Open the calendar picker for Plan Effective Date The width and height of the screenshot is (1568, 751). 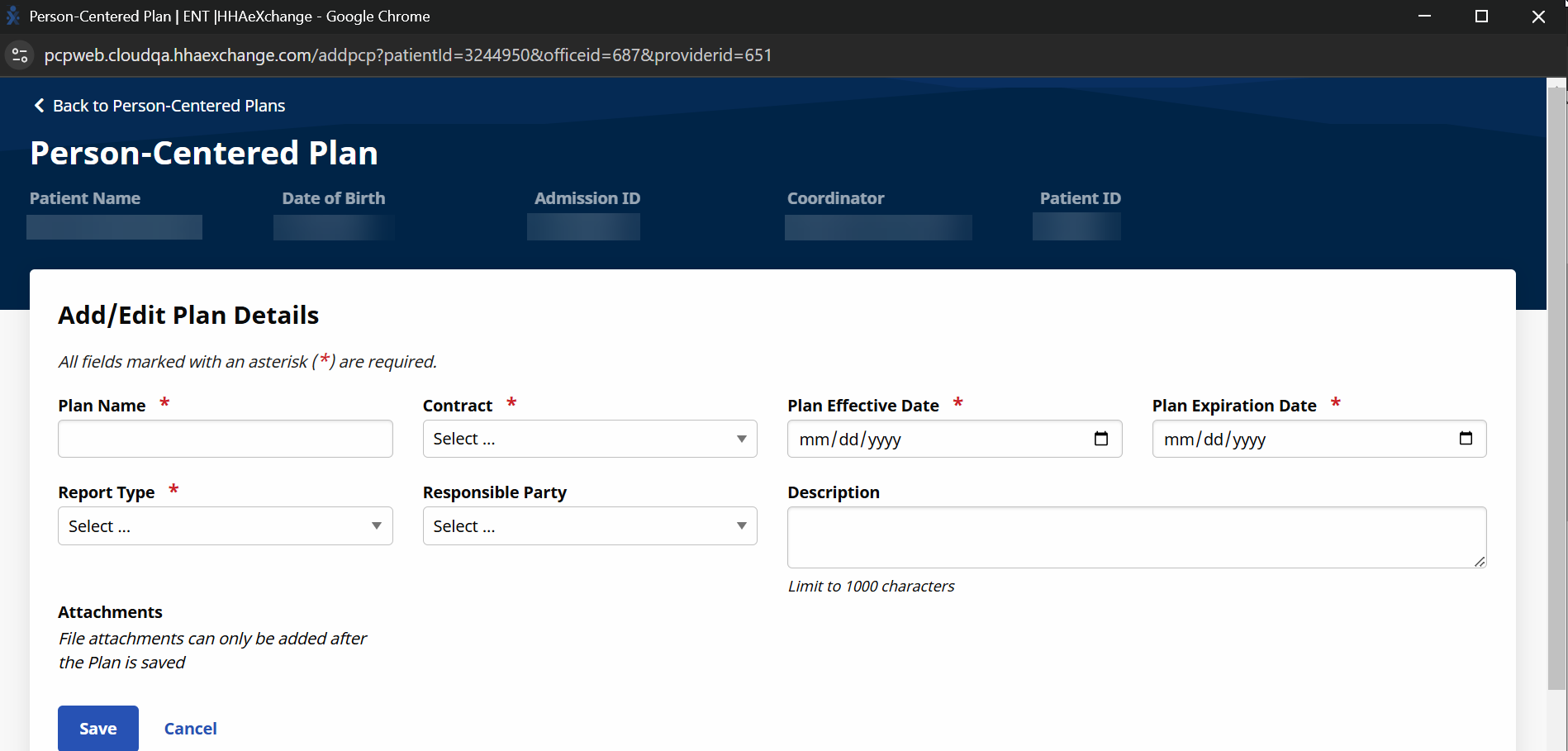tap(1102, 439)
